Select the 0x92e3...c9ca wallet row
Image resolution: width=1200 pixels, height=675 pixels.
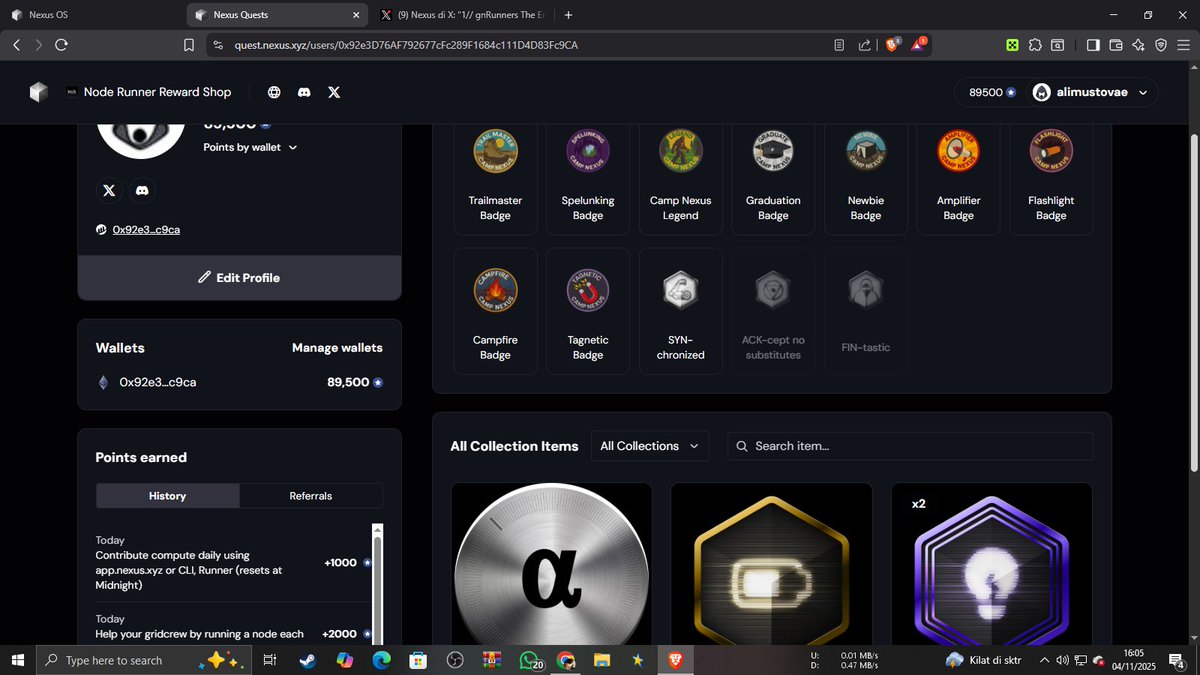click(239, 382)
